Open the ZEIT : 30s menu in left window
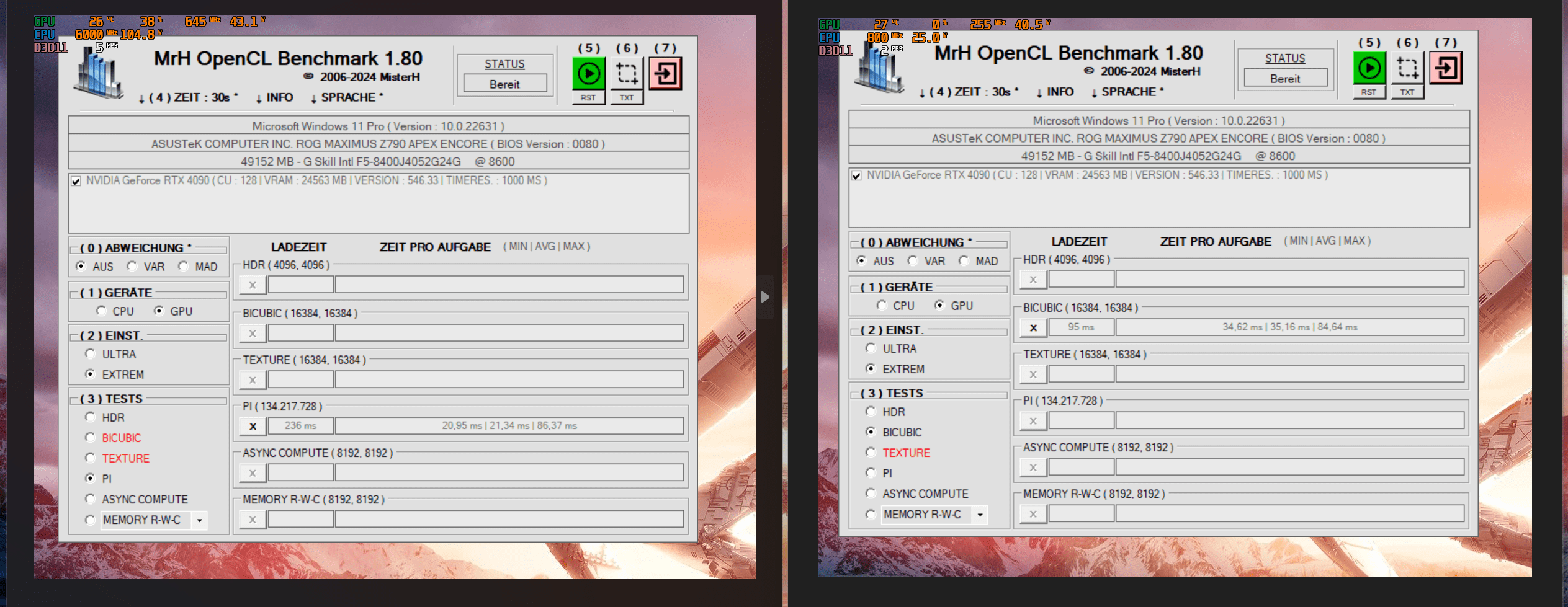This screenshot has height=607, width=1568. coord(188,98)
